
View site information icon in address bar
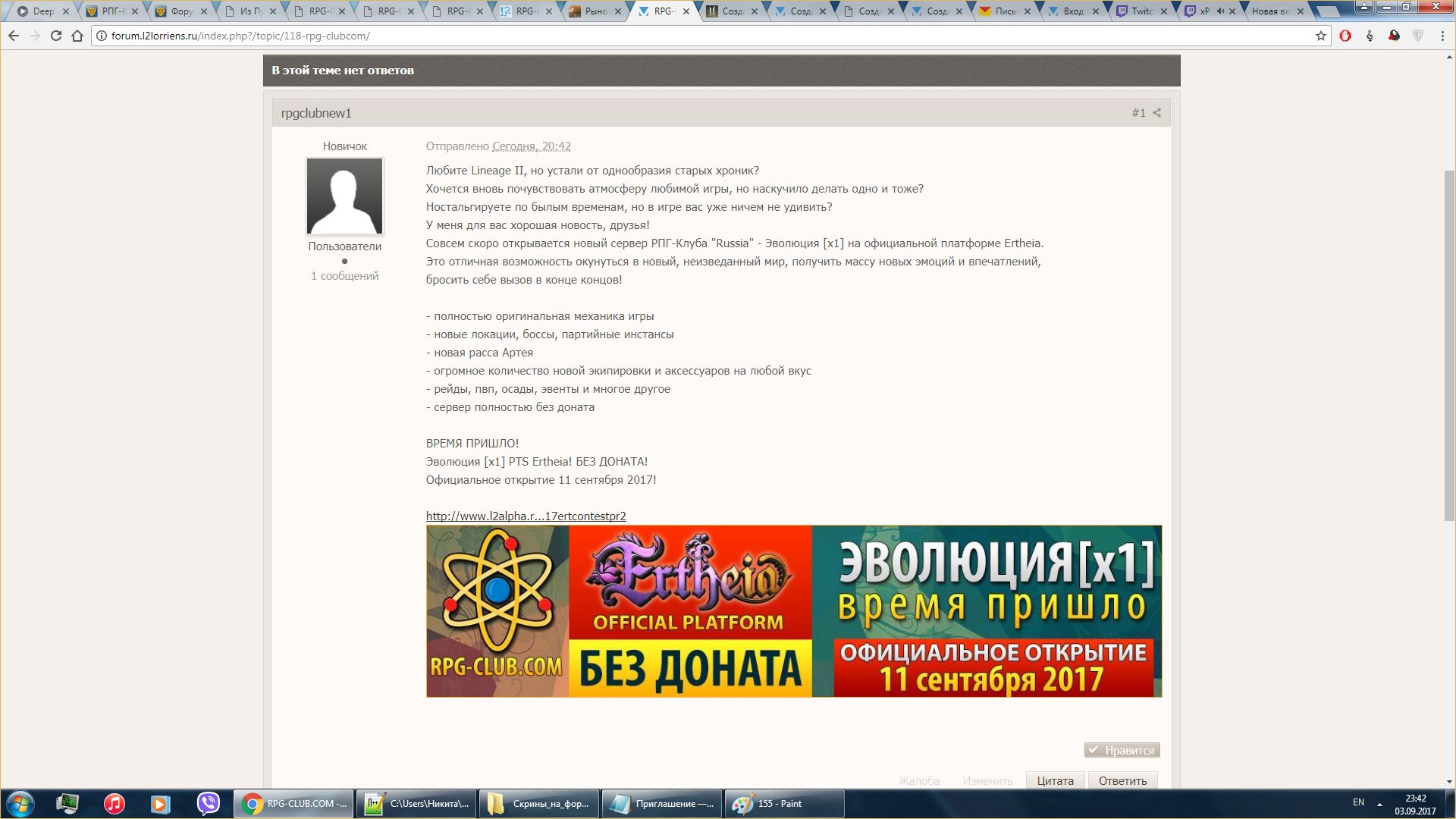point(101,36)
